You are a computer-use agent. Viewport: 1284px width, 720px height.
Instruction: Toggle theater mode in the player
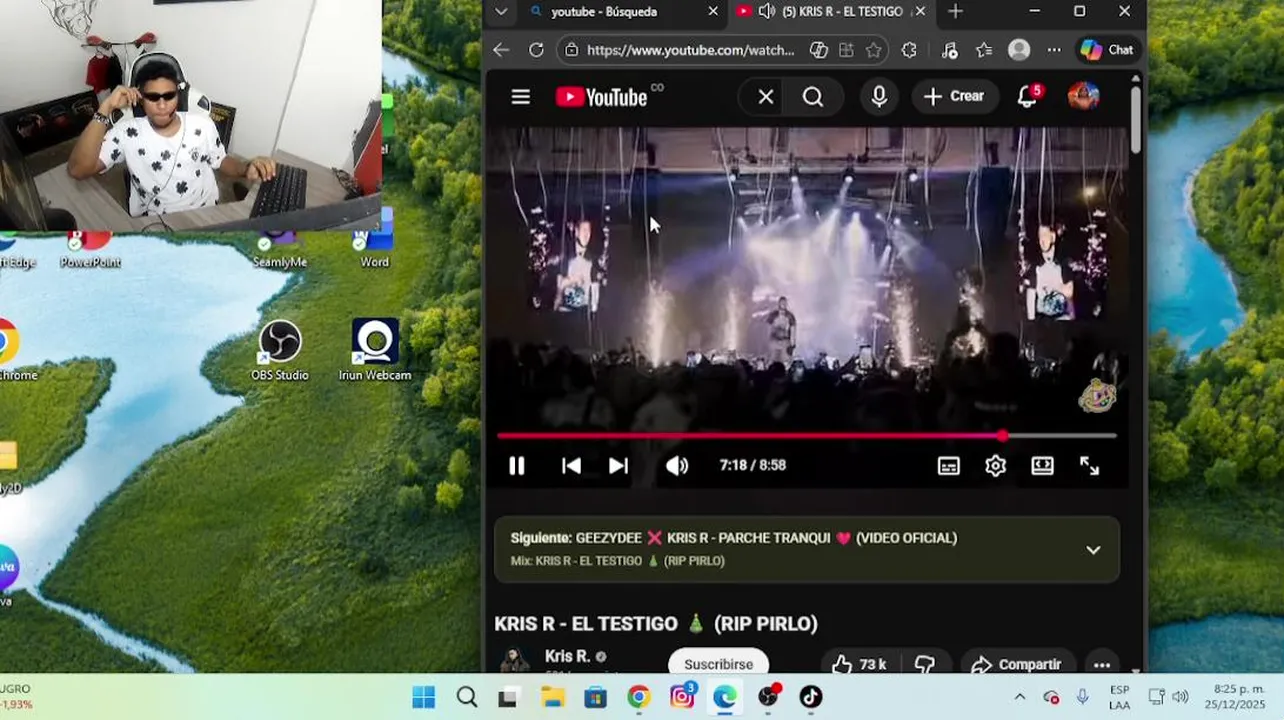point(1042,466)
